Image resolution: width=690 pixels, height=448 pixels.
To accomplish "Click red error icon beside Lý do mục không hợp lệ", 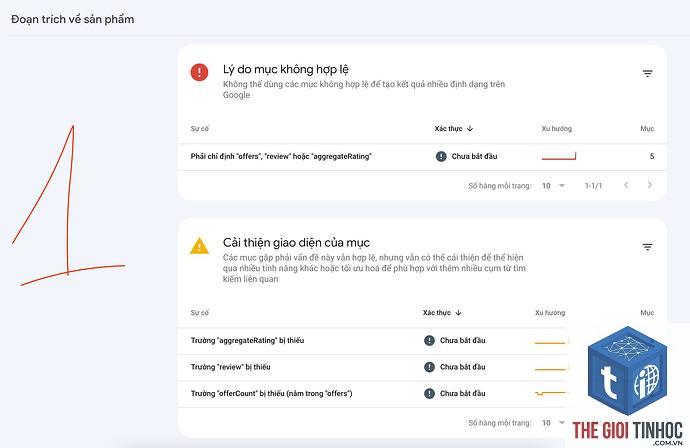I will [199, 72].
